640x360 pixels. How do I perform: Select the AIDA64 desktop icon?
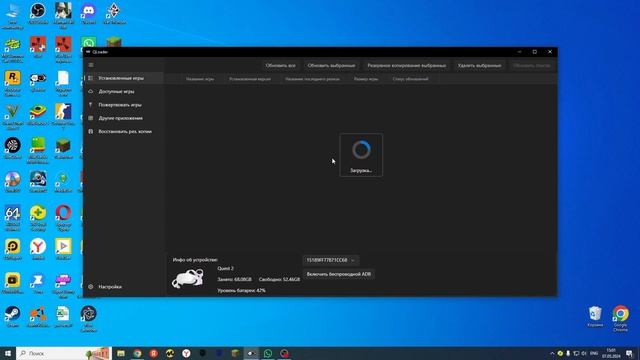coord(13,218)
